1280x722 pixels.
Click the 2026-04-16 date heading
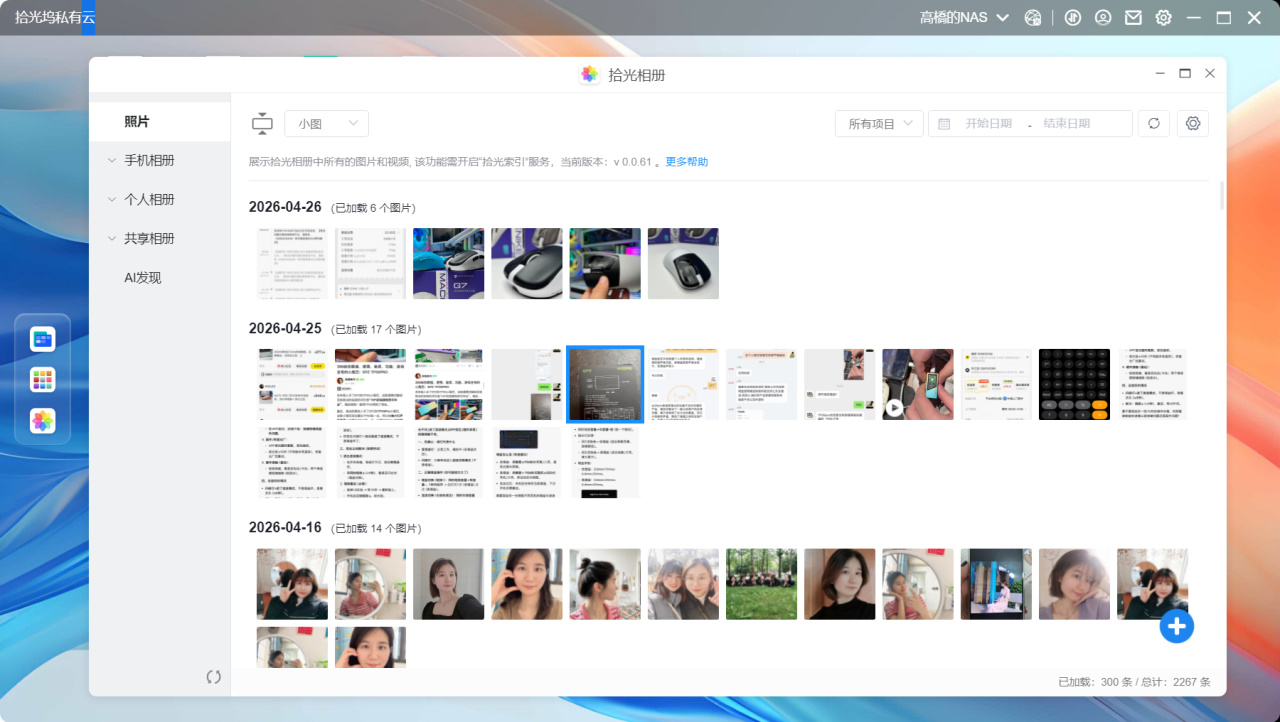pyautogui.click(x=285, y=527)
